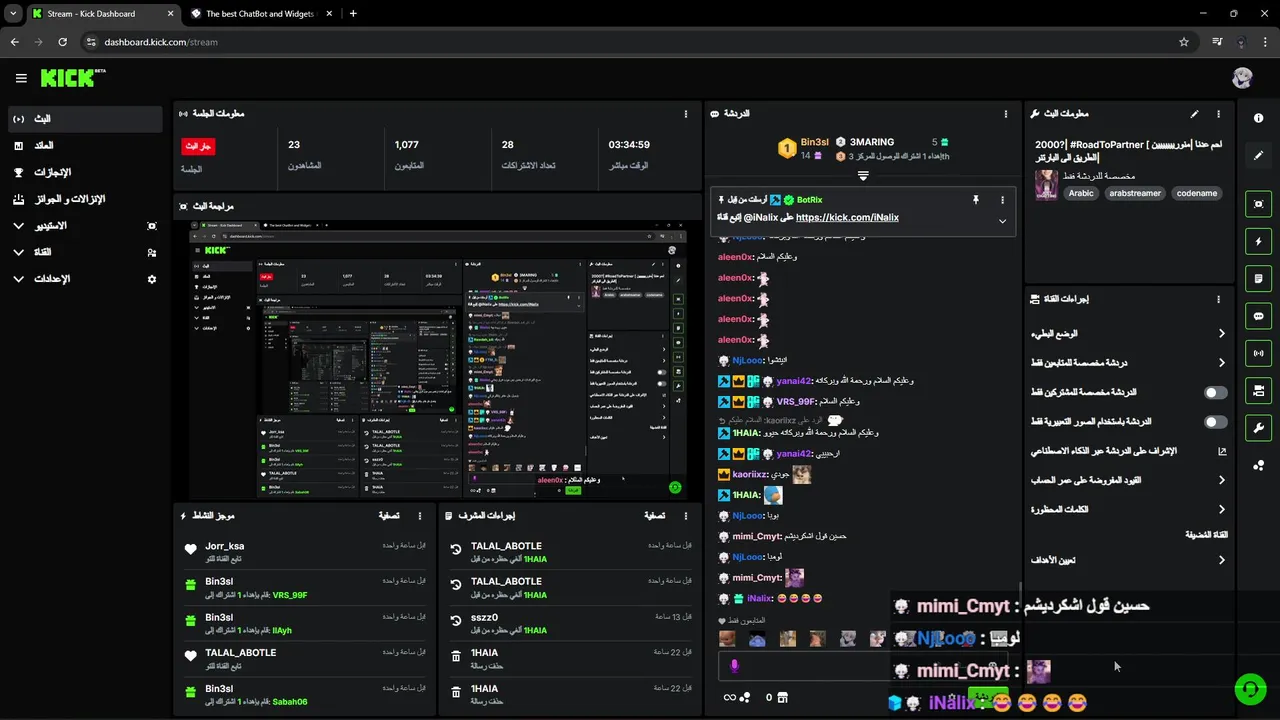Open kick.com/iNalix link in pinned message
The height and width of the screenshot is (720, 1280).
point(847,218)
